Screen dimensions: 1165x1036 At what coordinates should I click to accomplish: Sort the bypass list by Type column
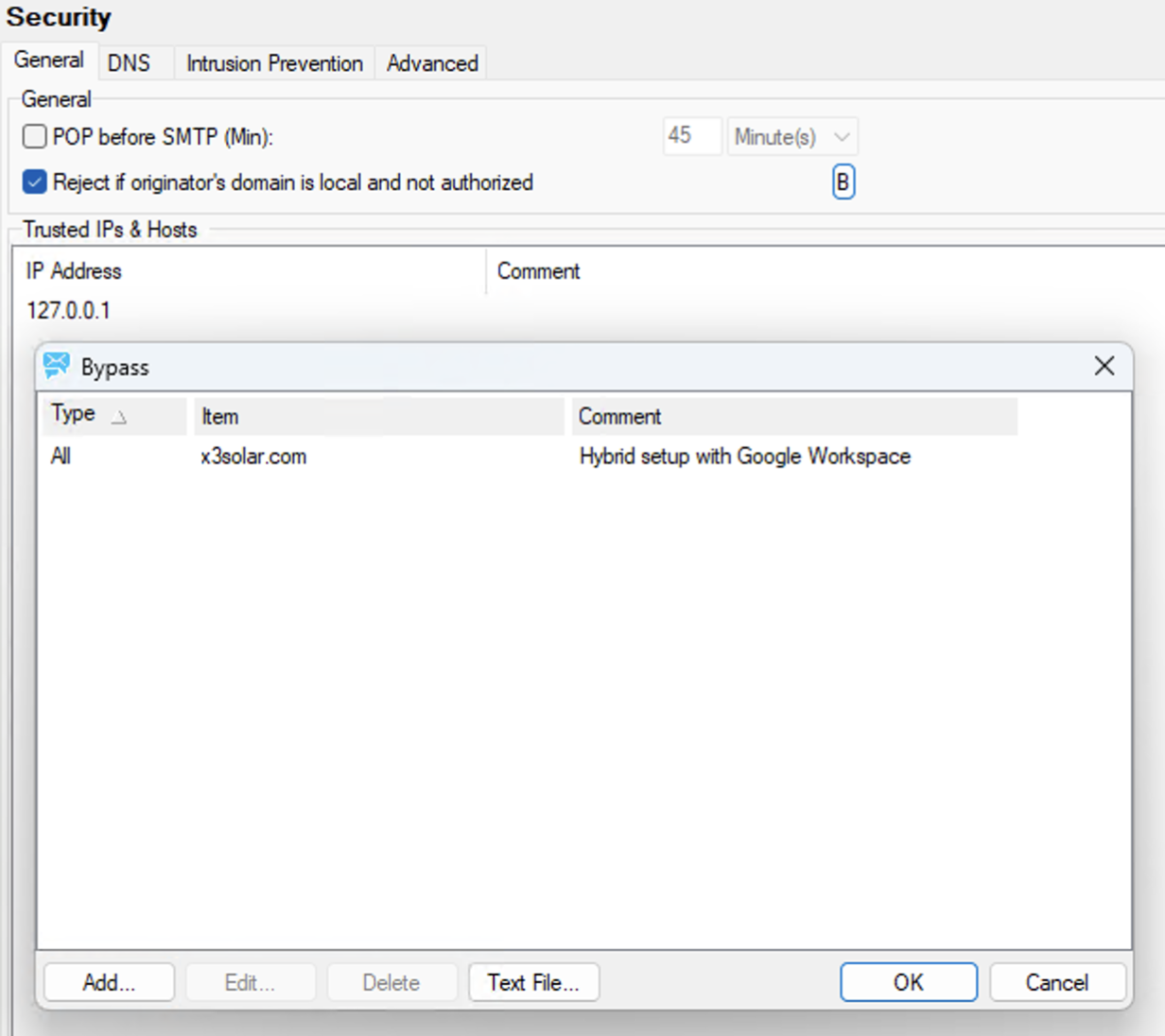[113, 416]
